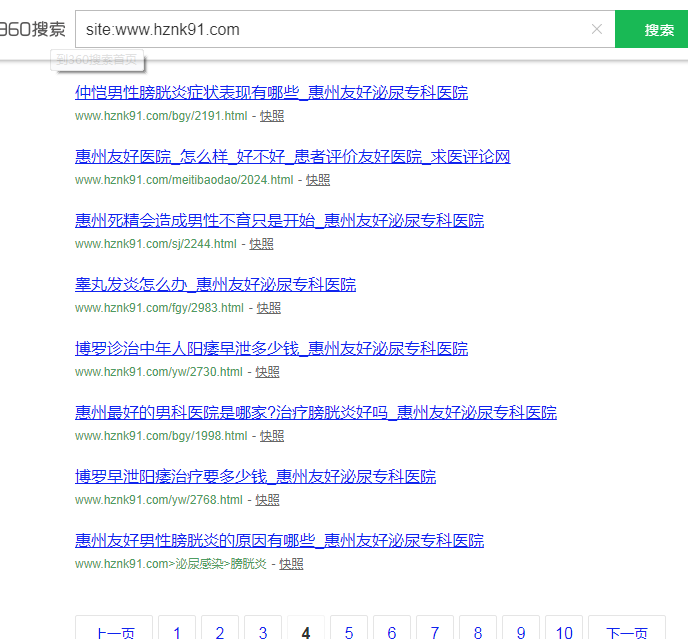Viewport: 688px width, 639px height.
Task: Click URL text www.hznk91.com/yw/2768.html
Action: click(159, 500)
